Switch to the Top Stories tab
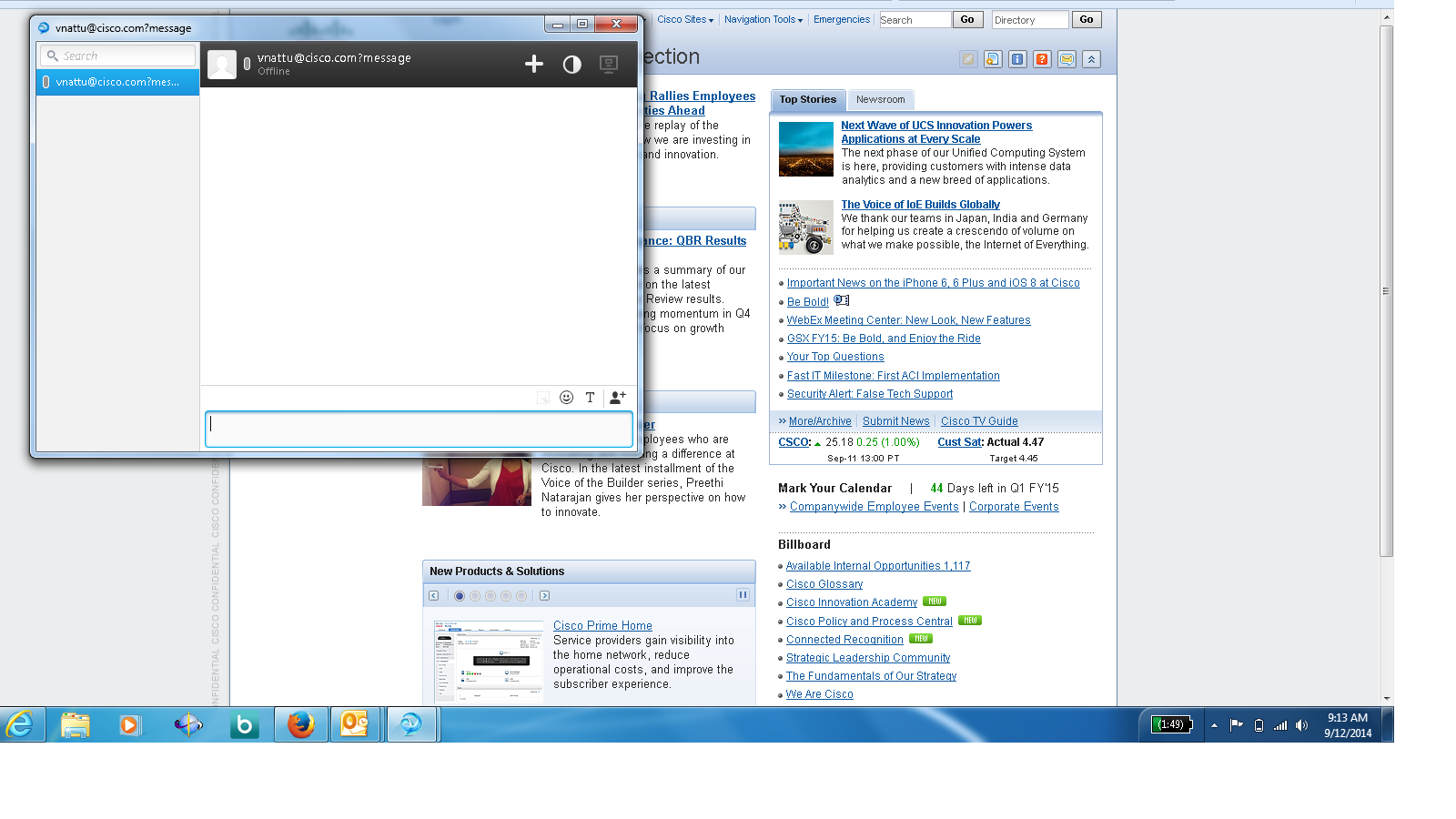Screen dimensions: 1456x819 coord(807,100)
